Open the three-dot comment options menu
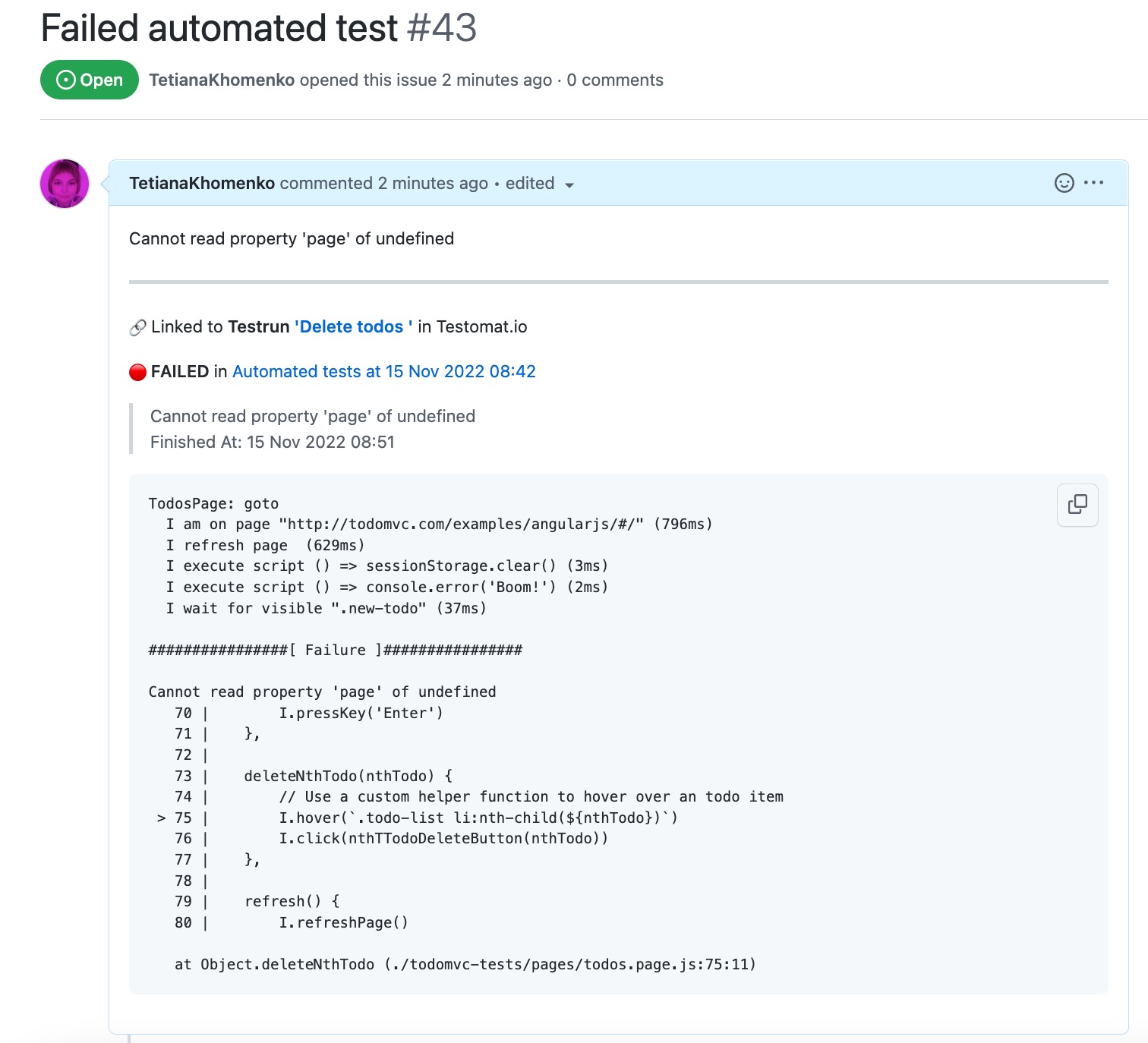Screen dimensions: 1148x1043 (x=1094, y=183)
